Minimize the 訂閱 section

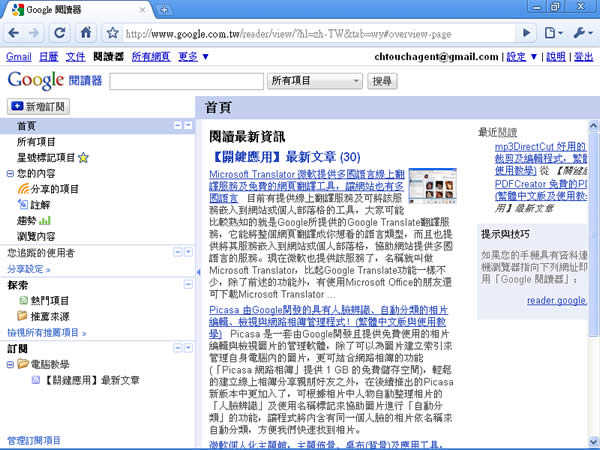[x=178, y=348]
